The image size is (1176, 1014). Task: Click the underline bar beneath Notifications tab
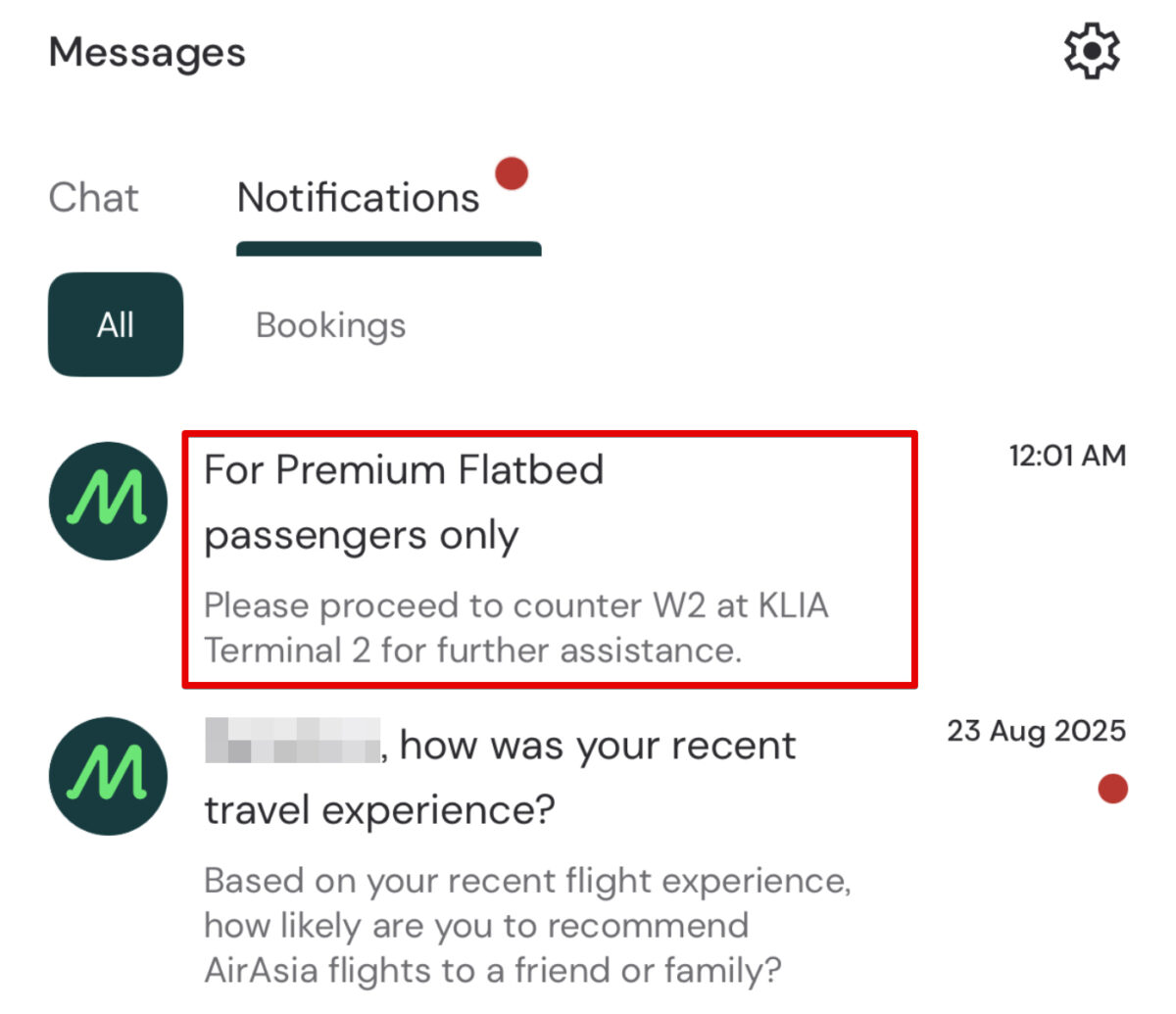[x=388, y=249]
